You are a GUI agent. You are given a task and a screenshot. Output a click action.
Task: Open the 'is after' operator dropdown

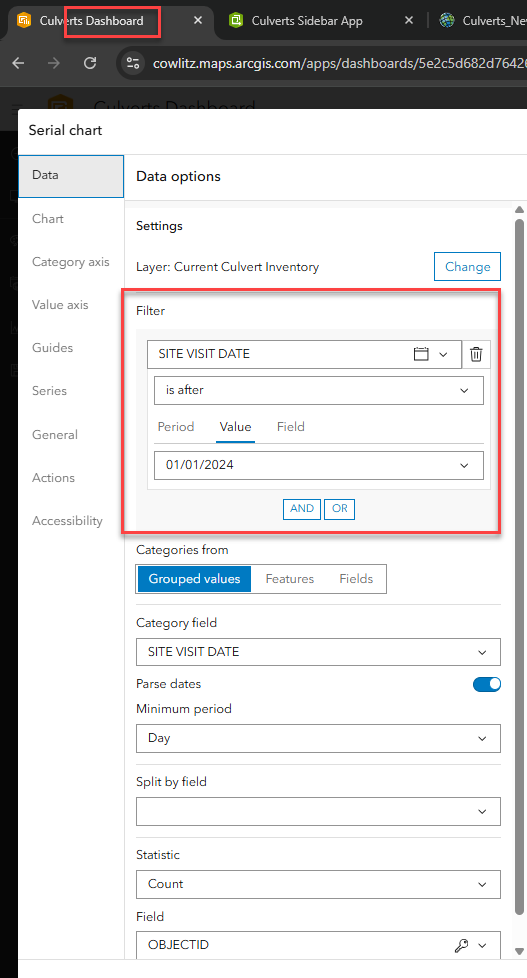pos(319,390)
